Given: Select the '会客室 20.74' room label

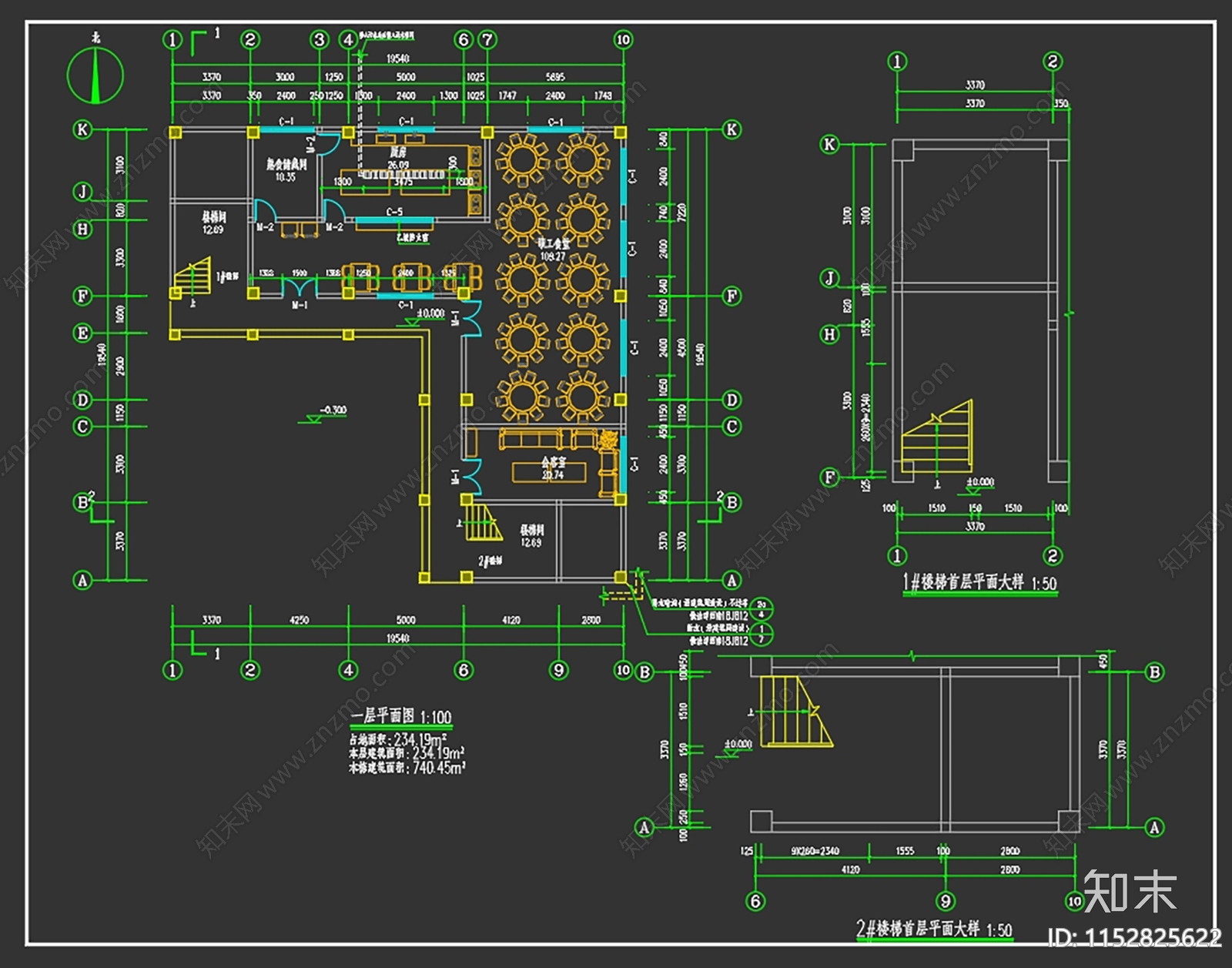Looking at the screenshot, I should 553,468.
